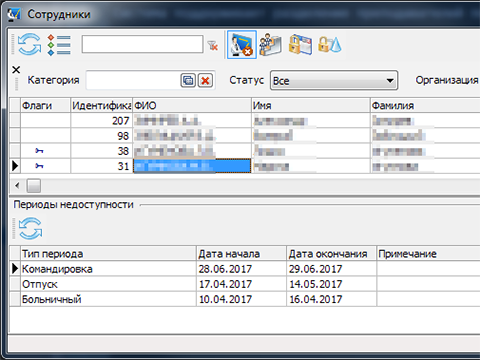480x360 pixels.
Task: Clear the Категория field red X
Action: click(x=205, y=80)
